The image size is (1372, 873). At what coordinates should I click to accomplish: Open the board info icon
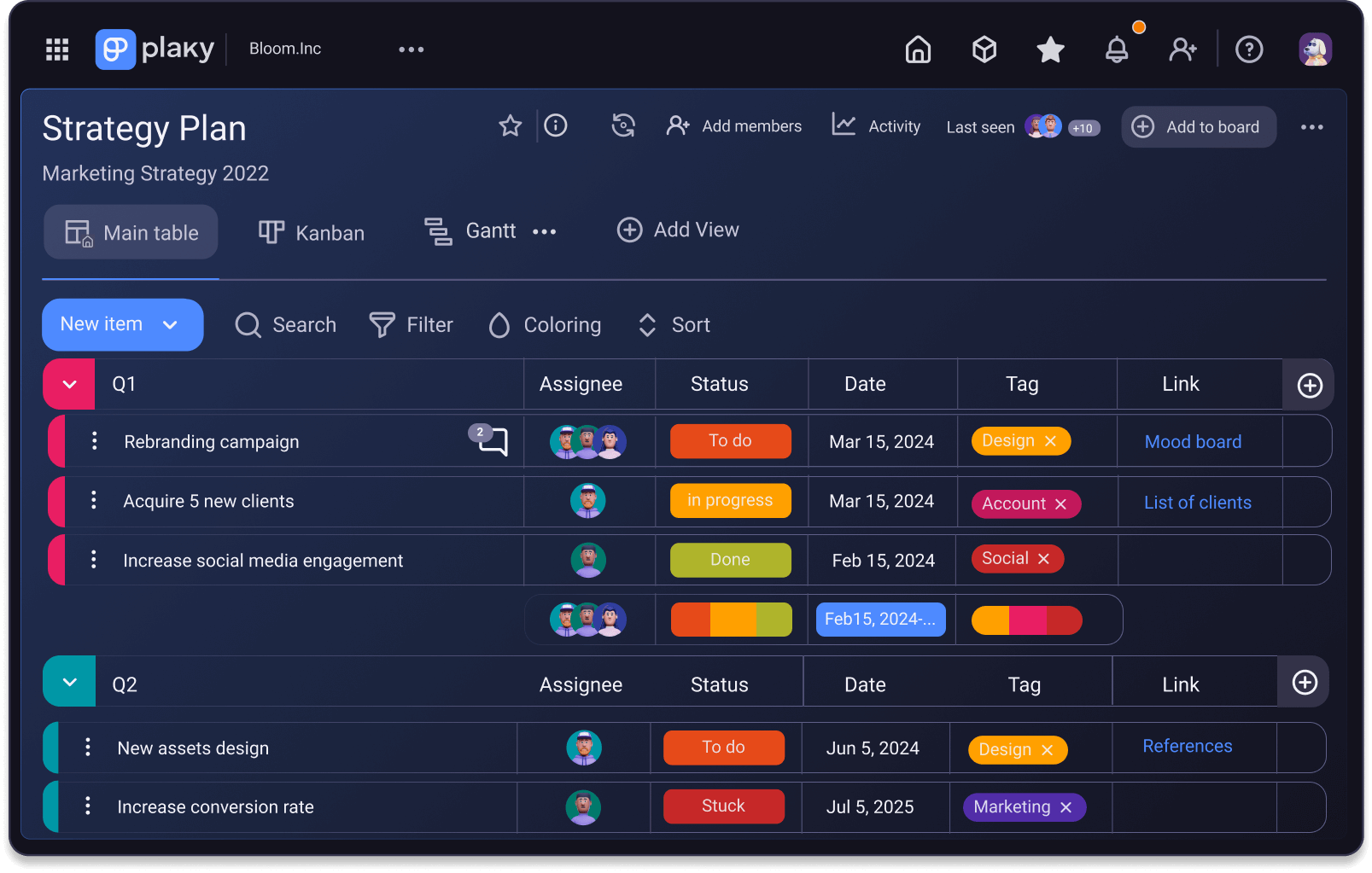coord(555,125)
